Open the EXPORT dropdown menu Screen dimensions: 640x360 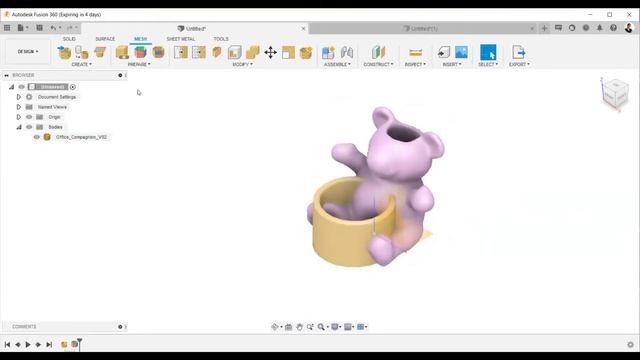(x=519, y=64)
